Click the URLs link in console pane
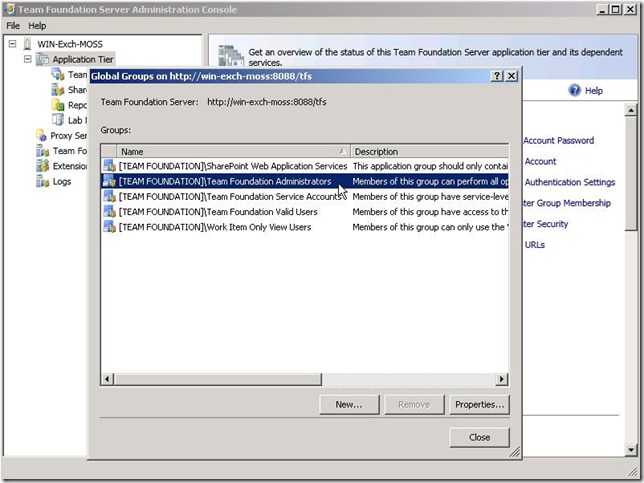Image resolution: width=644 pixels, height=483 pixels. (535, 245)
